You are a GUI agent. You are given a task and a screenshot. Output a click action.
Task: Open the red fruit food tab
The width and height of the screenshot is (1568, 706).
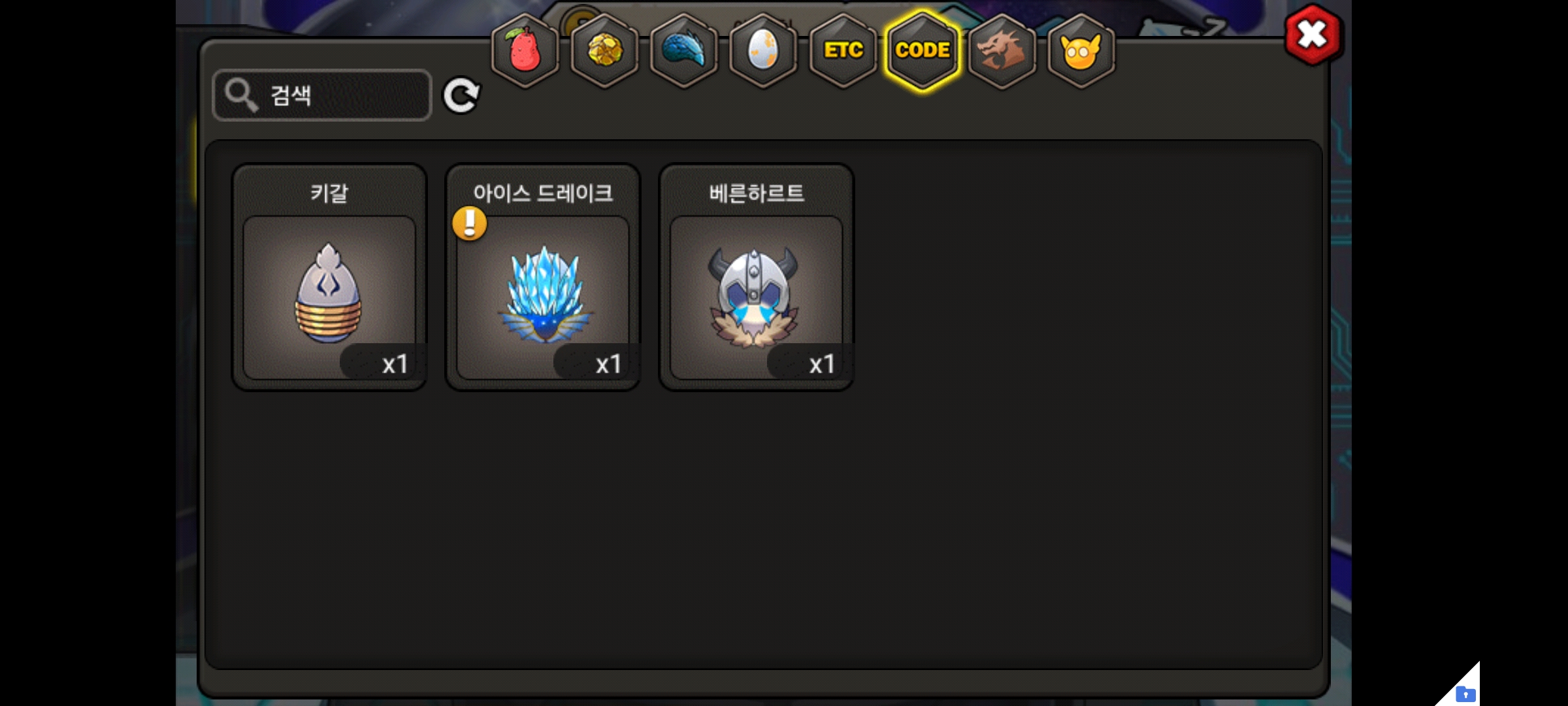tap(525, 50)
